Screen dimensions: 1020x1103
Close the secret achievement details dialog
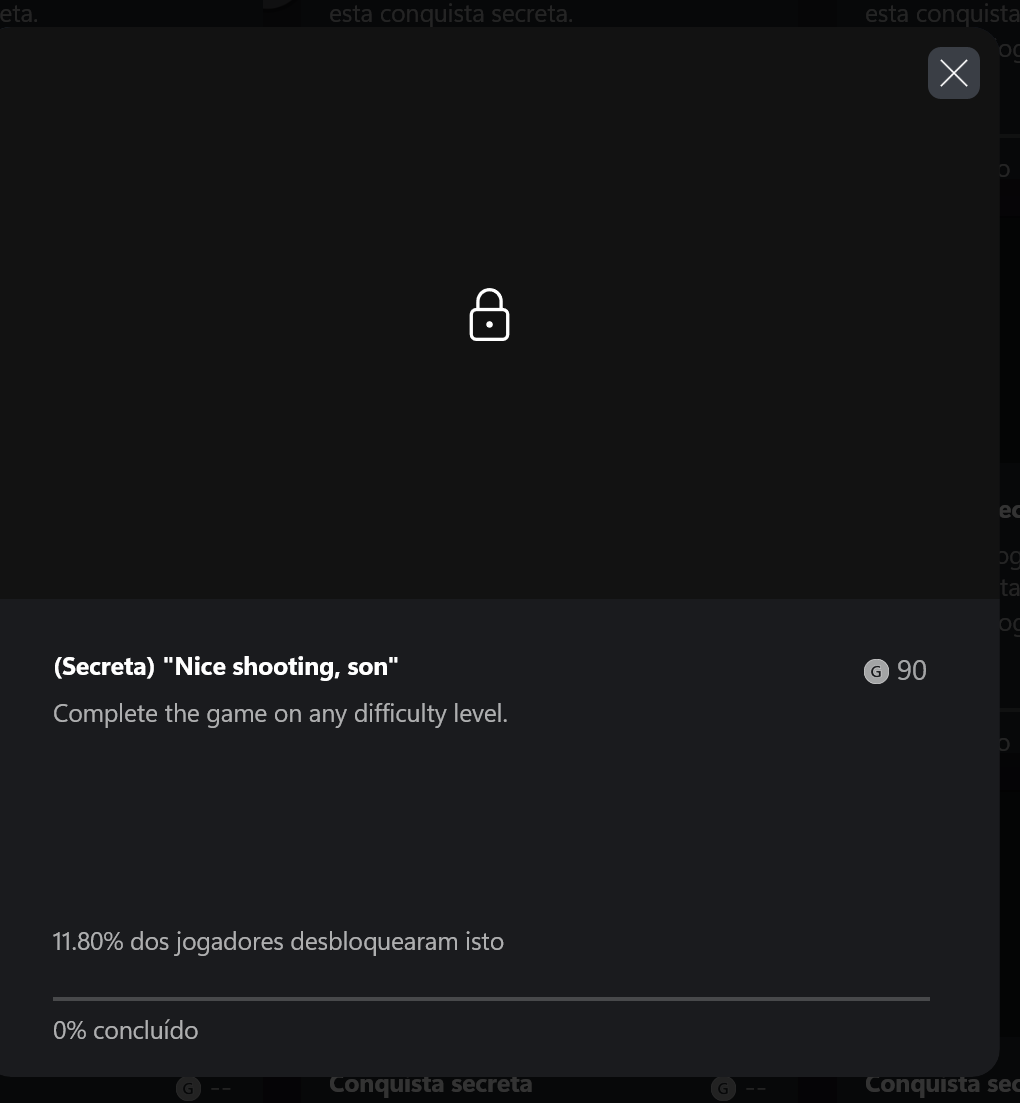(953, 73)
